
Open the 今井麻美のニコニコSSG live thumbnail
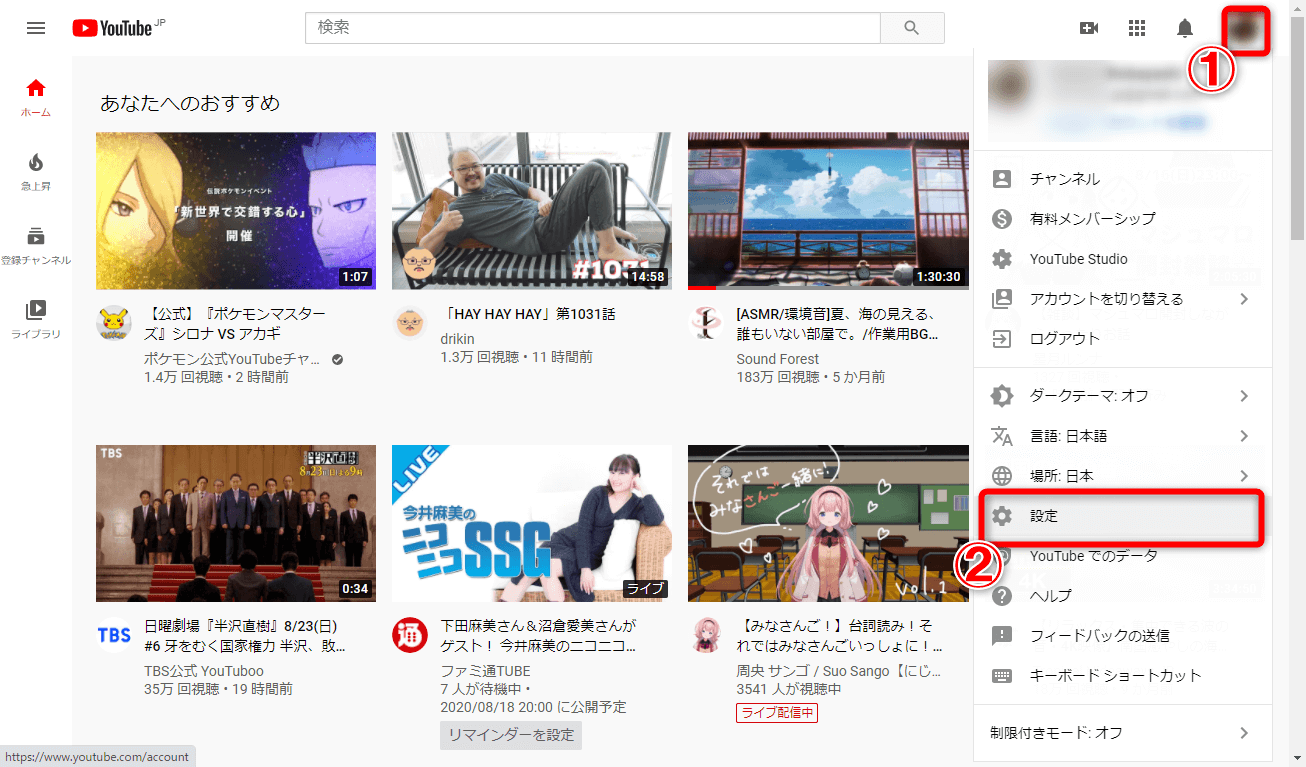point(532,523)
